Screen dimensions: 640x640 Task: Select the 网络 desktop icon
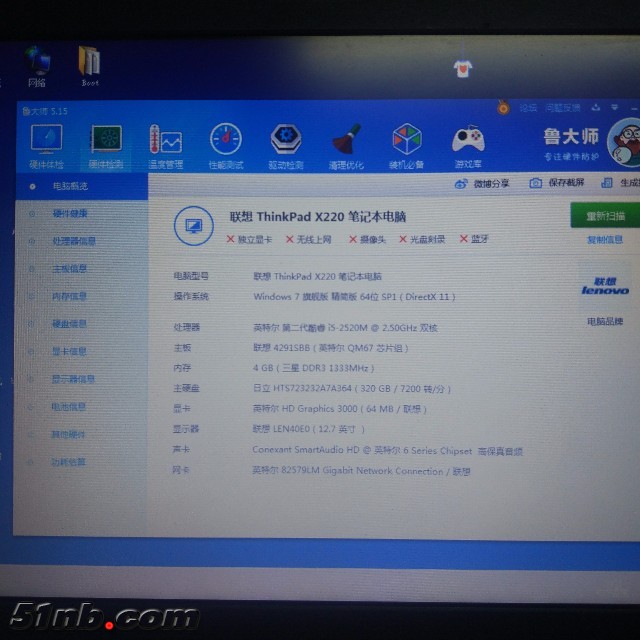37,67
